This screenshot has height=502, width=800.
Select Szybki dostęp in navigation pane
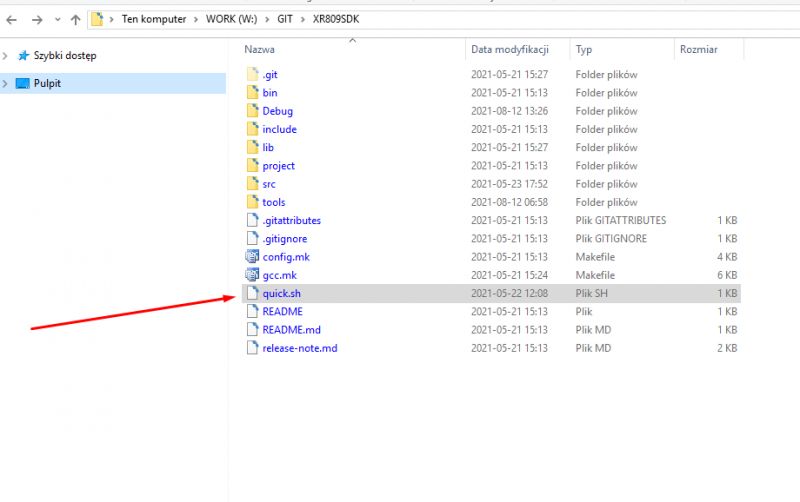pyautogui.click(x=65, y=56)
